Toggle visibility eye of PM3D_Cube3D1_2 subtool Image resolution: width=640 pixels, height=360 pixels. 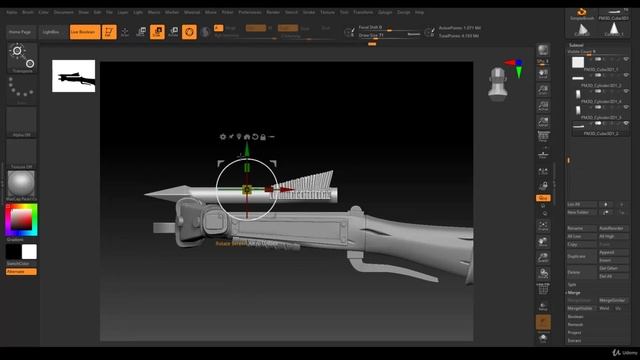pos(626,123)
